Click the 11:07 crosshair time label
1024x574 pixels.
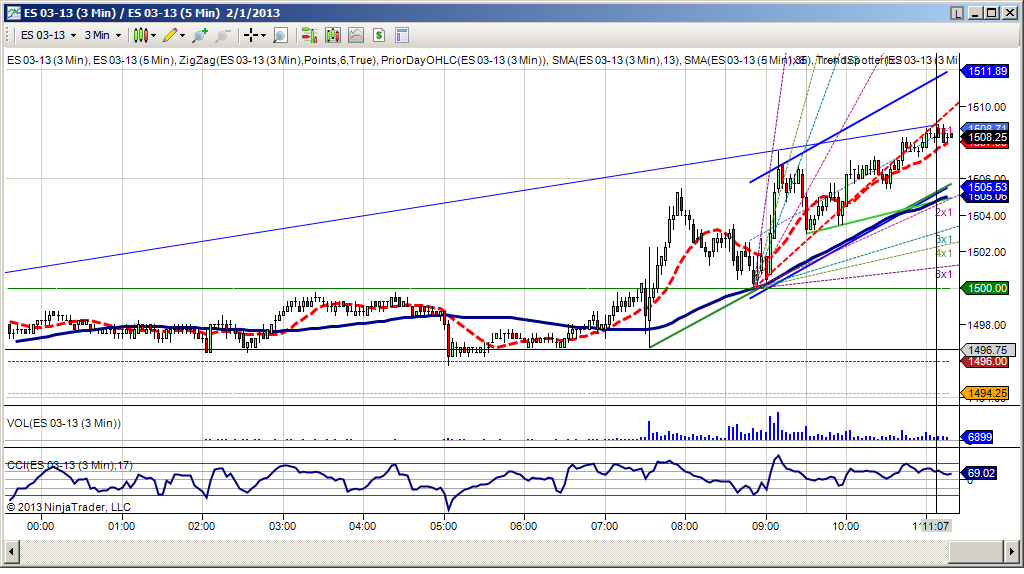click(935, 526)
